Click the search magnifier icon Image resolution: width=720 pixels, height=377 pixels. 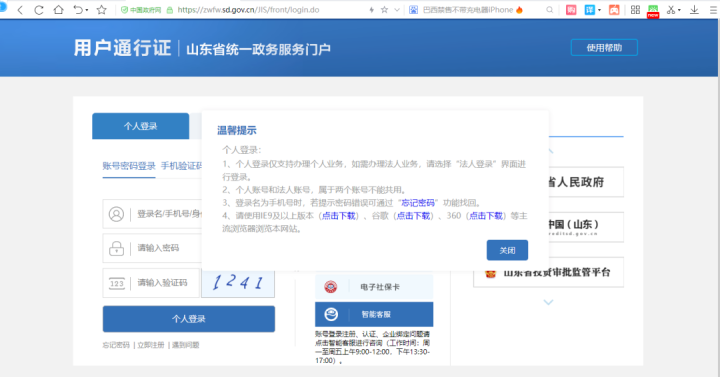tap(549, 10)
